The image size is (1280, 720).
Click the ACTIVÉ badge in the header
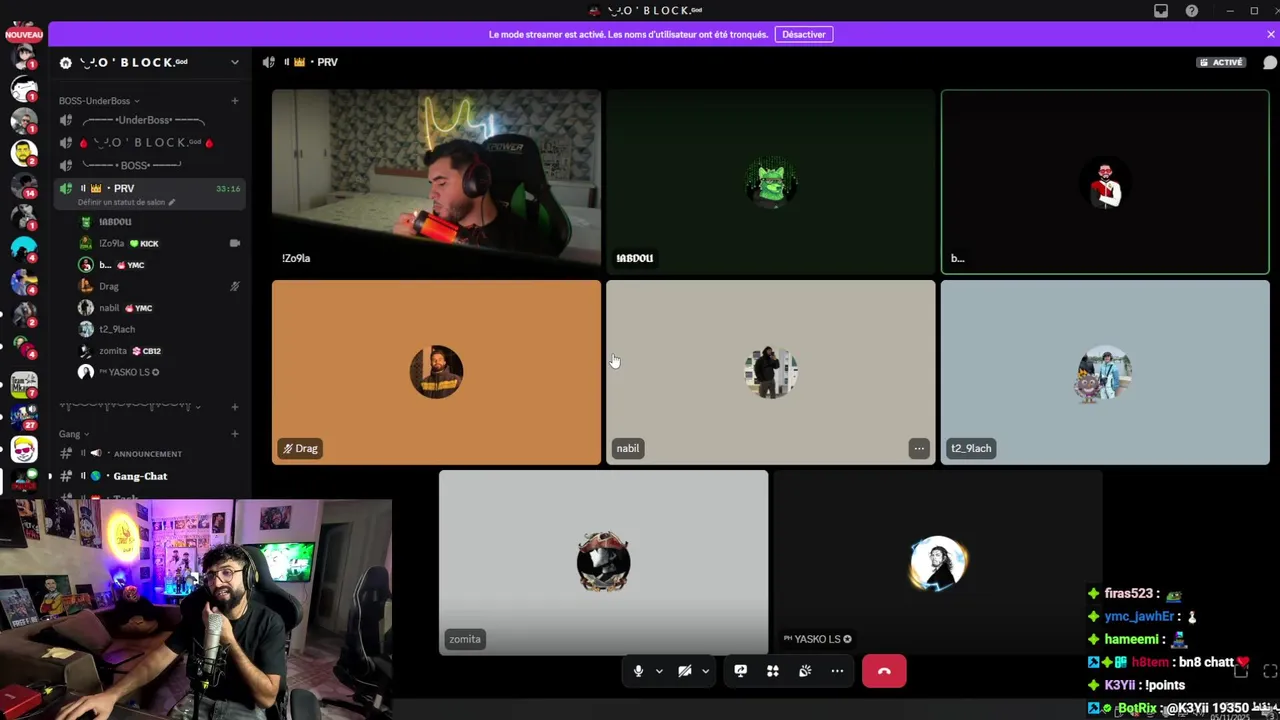(x=1222, y=62)
